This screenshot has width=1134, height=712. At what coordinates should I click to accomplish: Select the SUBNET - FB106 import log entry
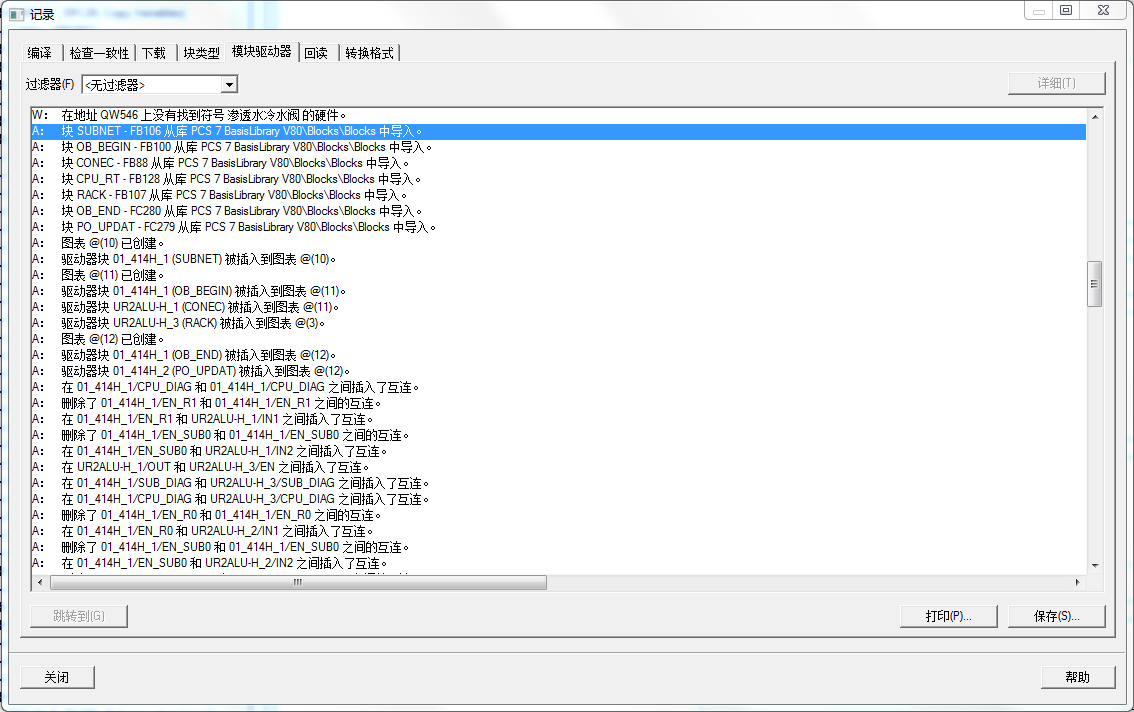coord(300,130)
